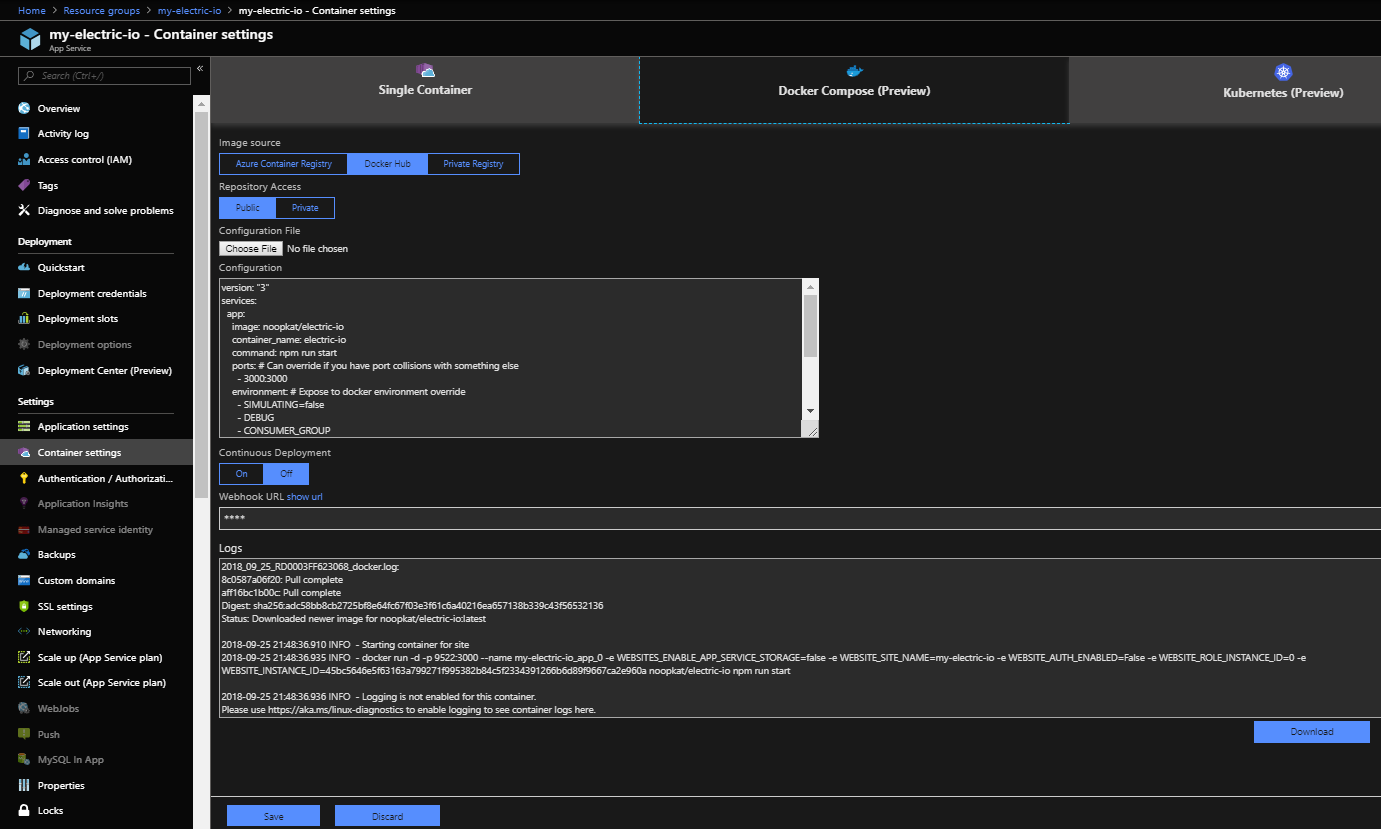Switch to the Docker Compose (Preview) tab
Viewport: 1381px width, 829px height.
tap(854, 90)
